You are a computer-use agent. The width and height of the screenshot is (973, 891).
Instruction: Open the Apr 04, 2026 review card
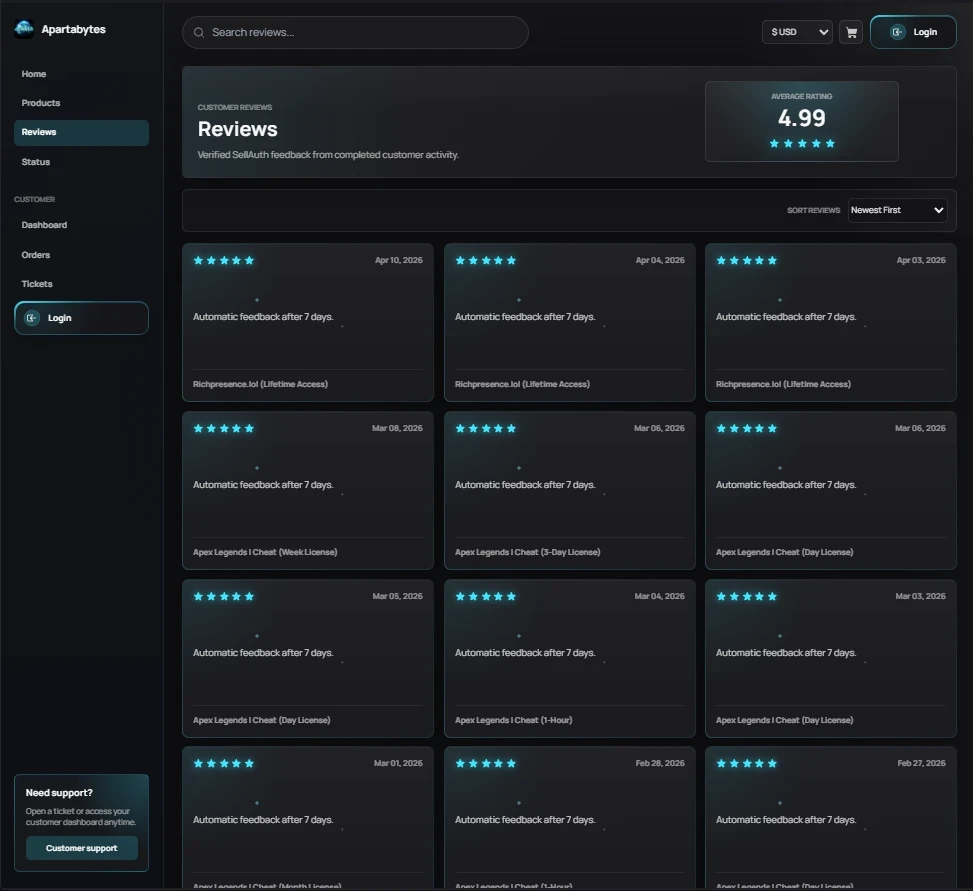[570, 323]
